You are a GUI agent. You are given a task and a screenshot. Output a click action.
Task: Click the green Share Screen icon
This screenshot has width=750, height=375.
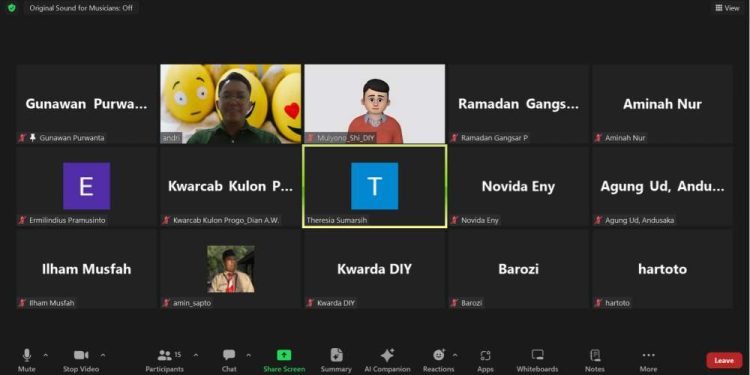pyautogui.click(x=284, y=355)
